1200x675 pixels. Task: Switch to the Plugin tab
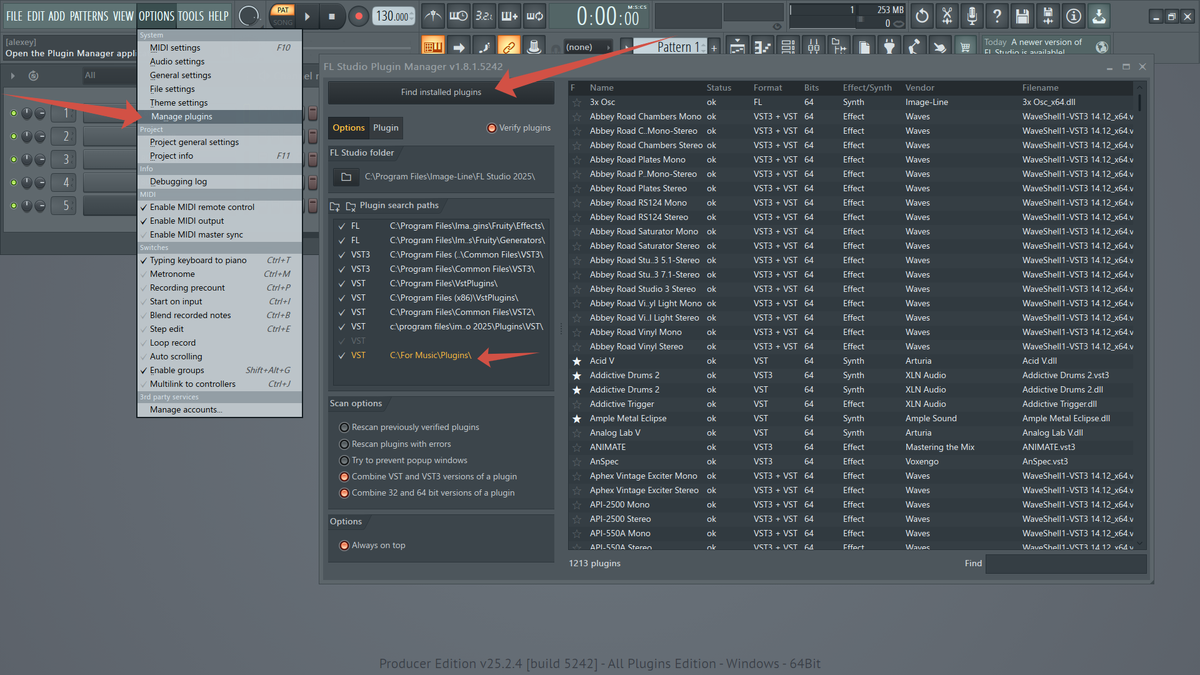(x=385, y=128)
